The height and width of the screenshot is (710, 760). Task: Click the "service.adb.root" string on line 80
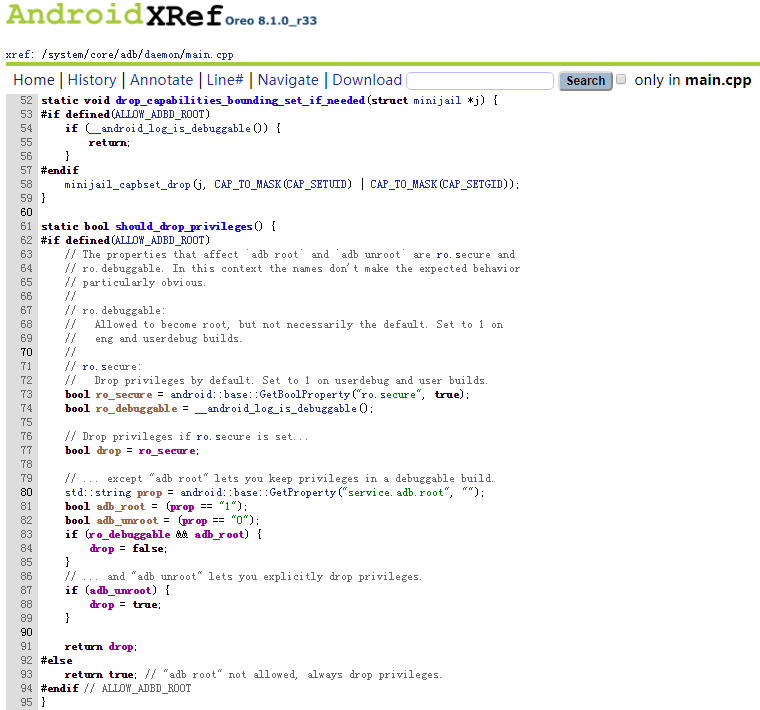coord(396,492)
